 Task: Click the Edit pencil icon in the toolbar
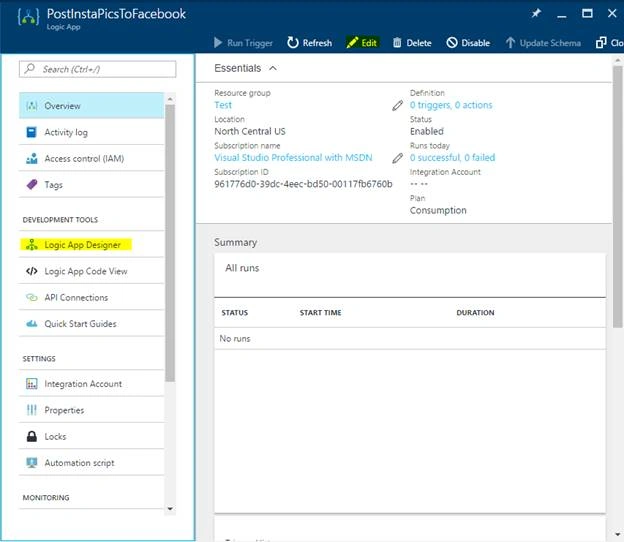coord(352,43)
